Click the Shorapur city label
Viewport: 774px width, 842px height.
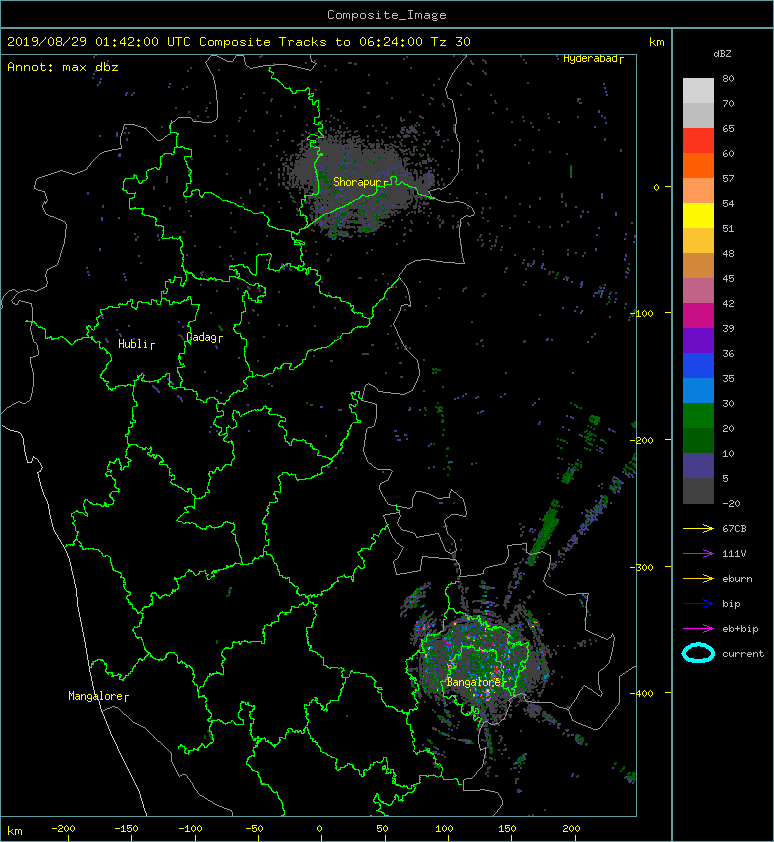pyautogui.click(x=357, y=182)
